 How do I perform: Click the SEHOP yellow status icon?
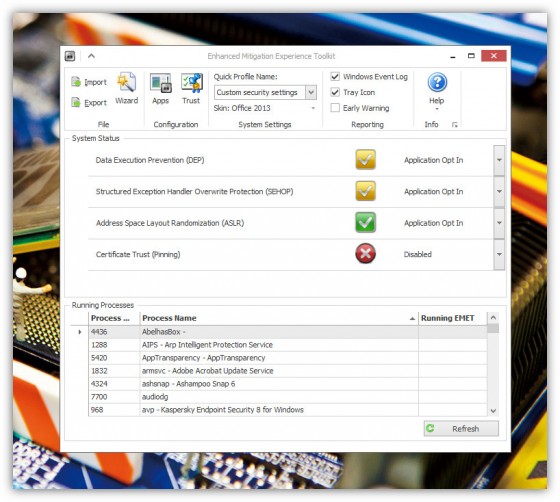(365, 191)
